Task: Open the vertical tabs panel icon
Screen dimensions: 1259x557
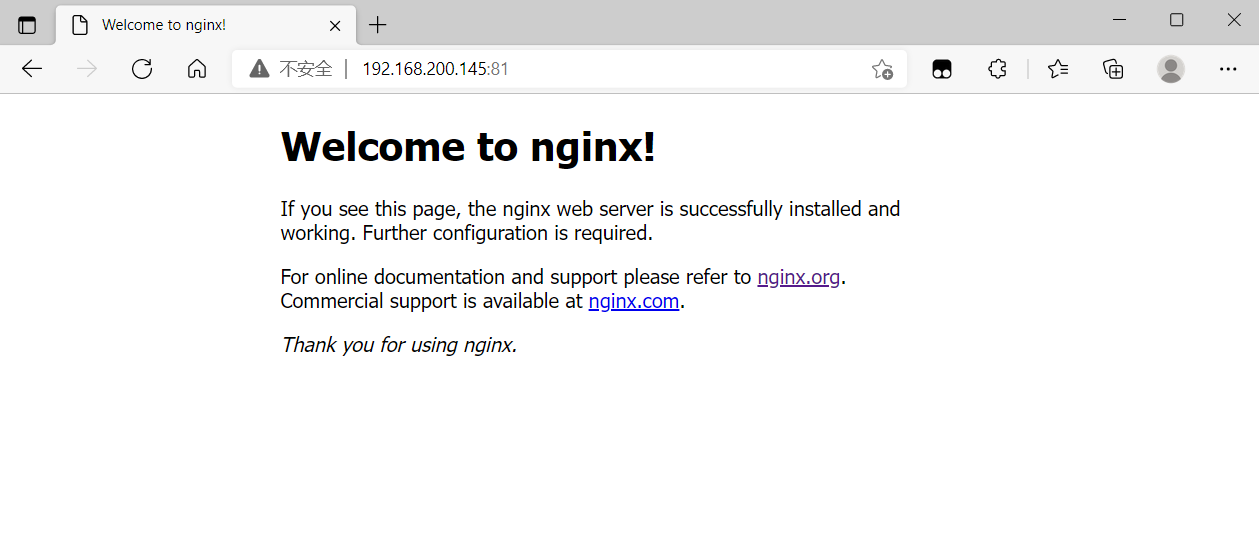Action: (x=27, y=25)
